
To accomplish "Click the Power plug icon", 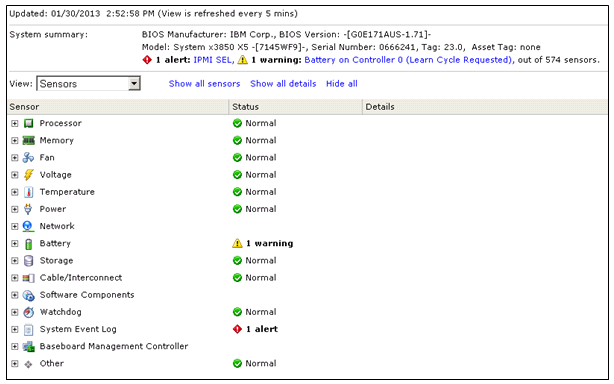I will pyautogui.click(x=28, y=209).
